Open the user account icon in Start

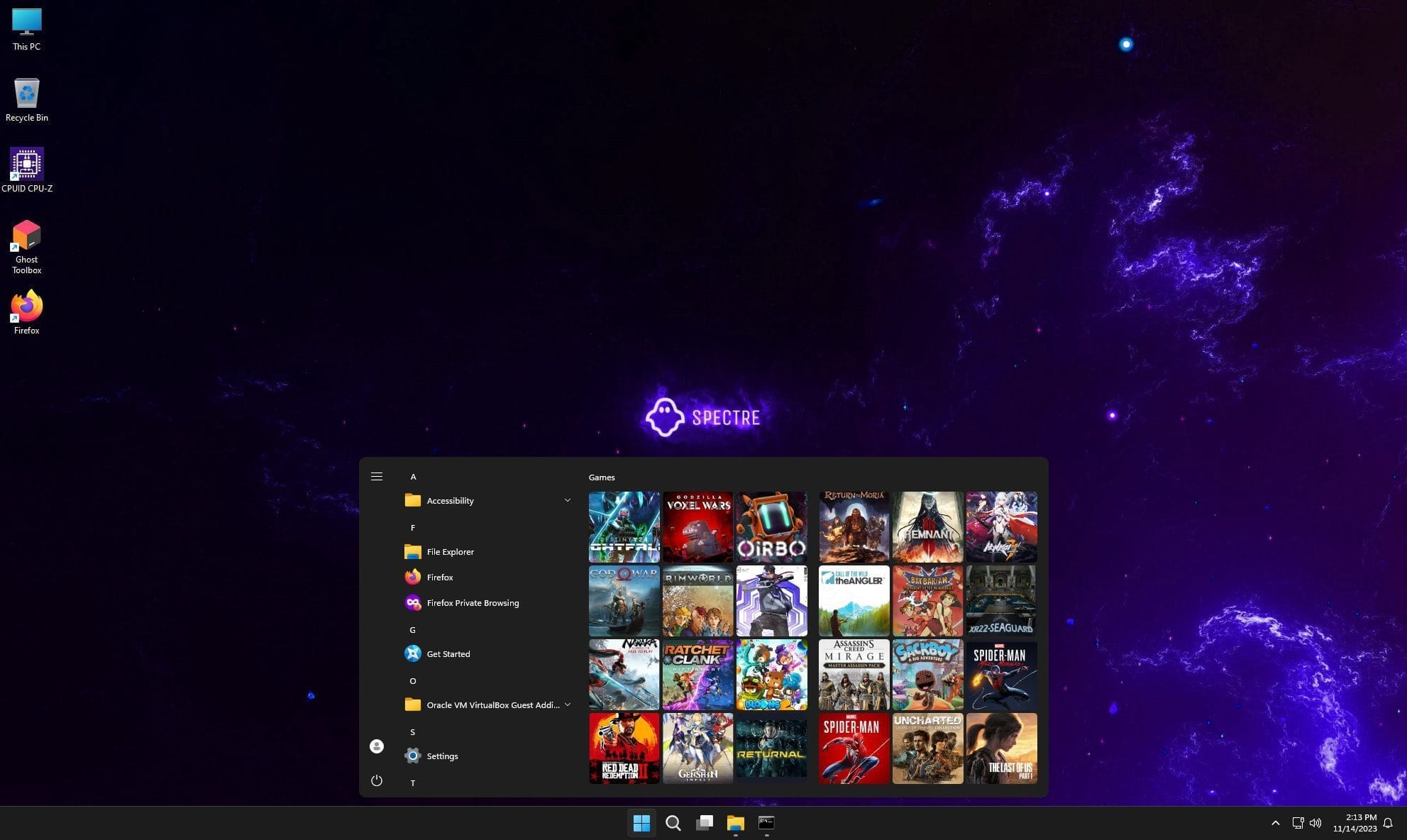point(377,746)
